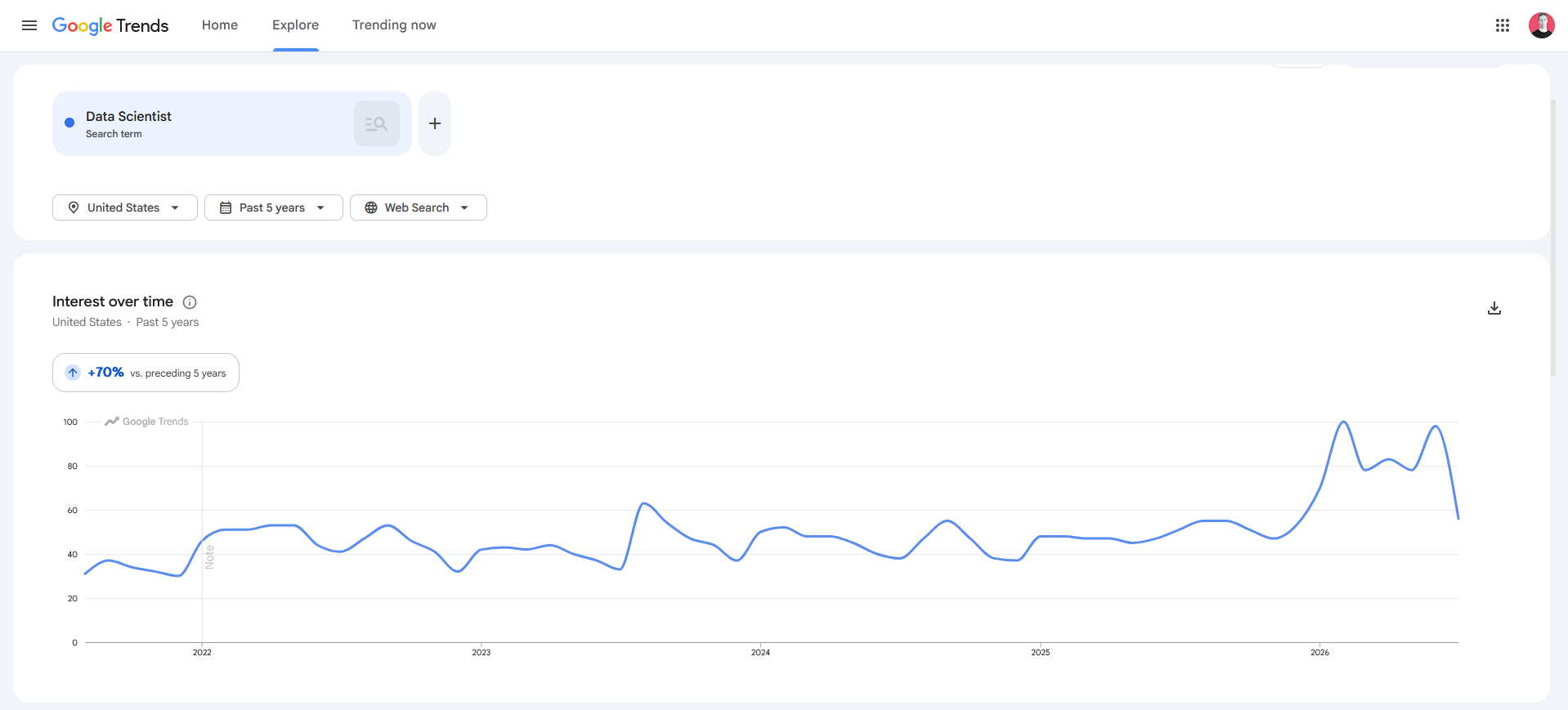Add a comparison term with plus button
Screen dimensions: 1568x710
[x=435, y=123]
